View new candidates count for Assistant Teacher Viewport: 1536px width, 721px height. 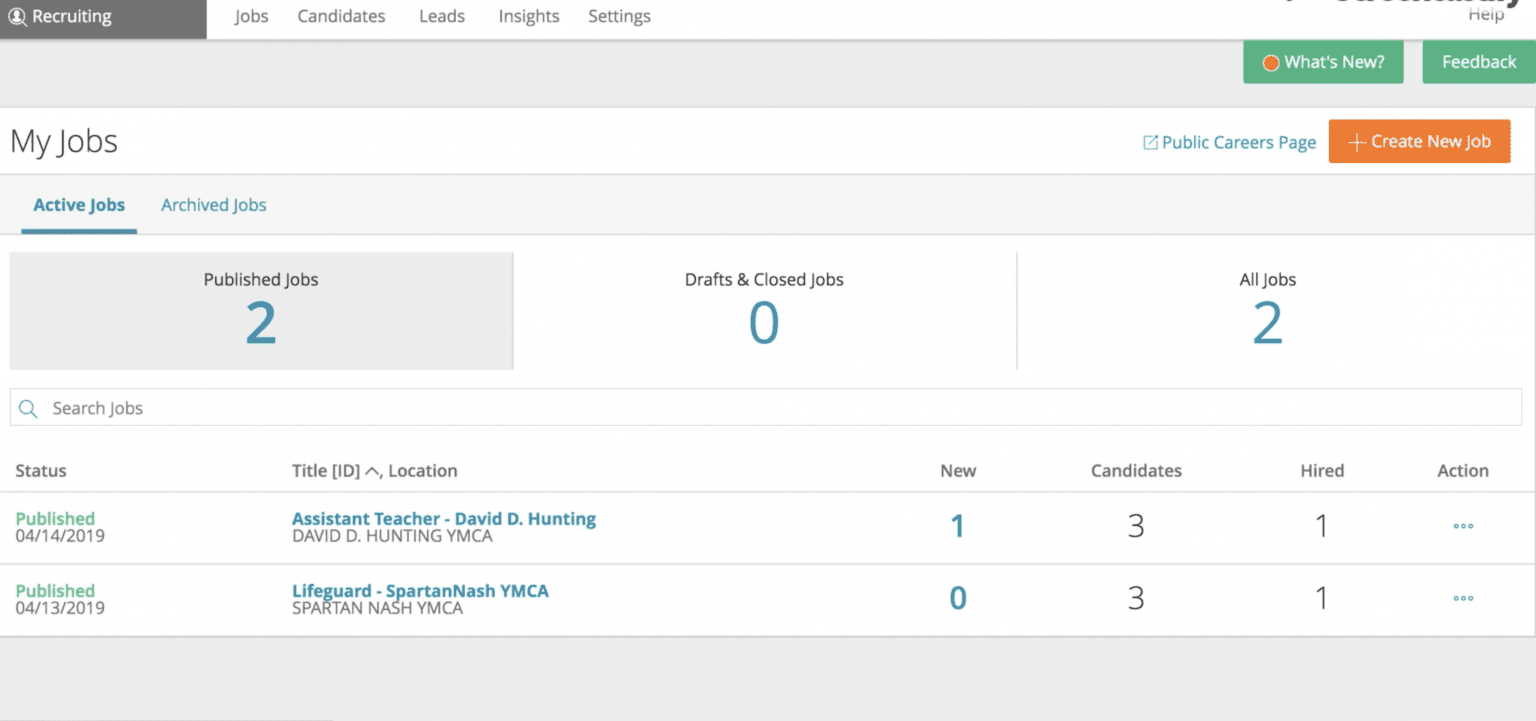point(957,526)
